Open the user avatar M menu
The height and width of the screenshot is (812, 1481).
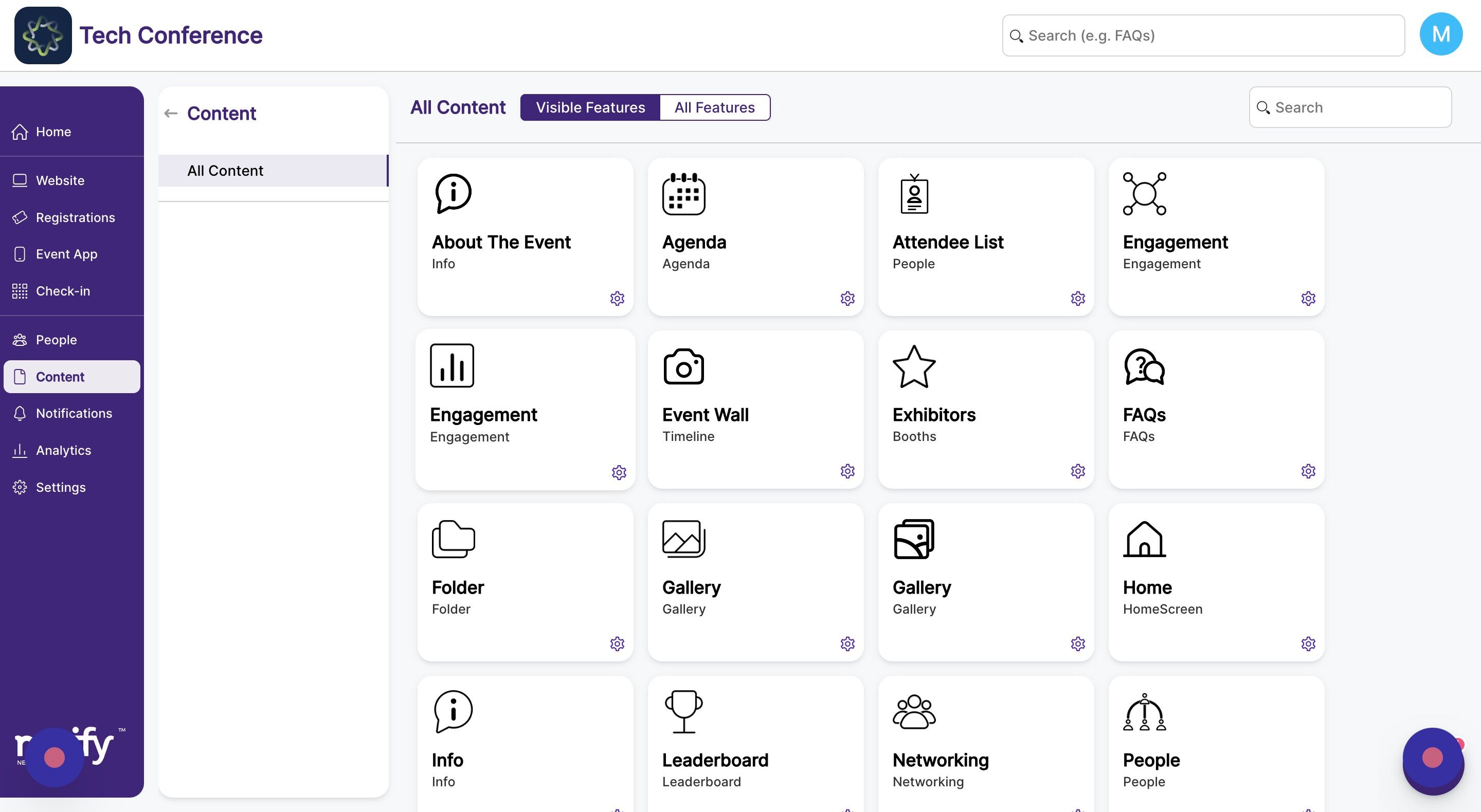[1441, 34]
